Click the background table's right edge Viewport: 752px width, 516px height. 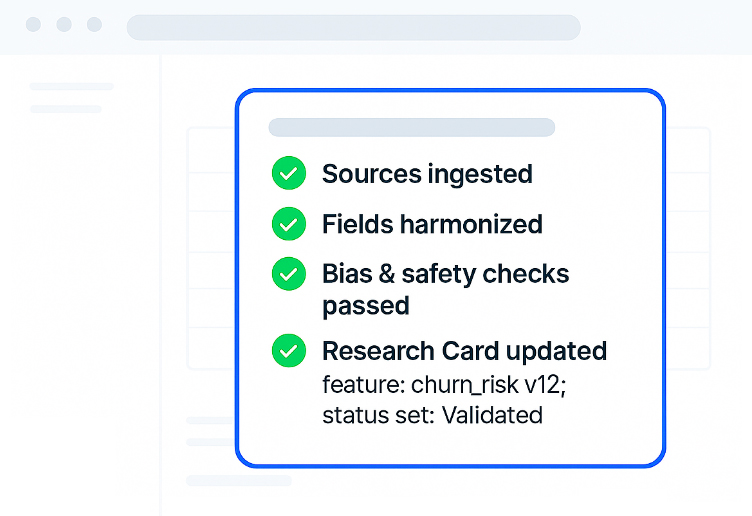[x=708, y=250]
